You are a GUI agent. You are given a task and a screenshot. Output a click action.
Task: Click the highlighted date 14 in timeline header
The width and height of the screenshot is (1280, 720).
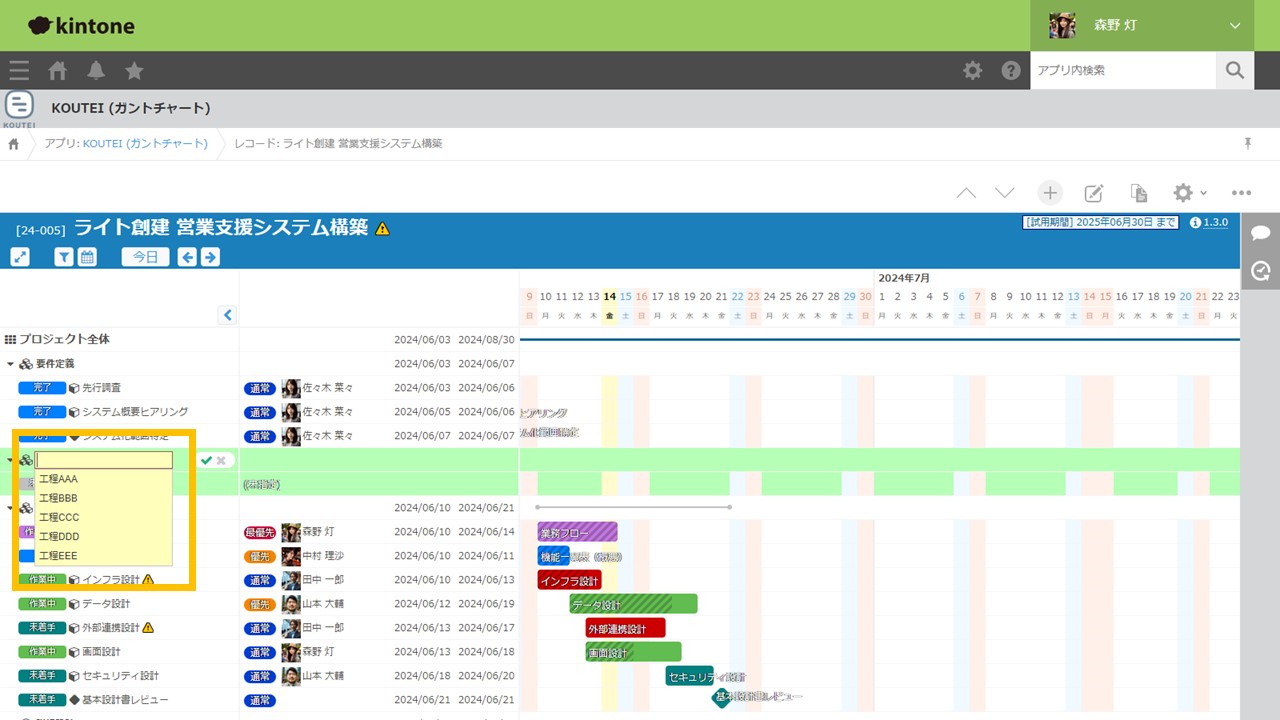point(609,296)
